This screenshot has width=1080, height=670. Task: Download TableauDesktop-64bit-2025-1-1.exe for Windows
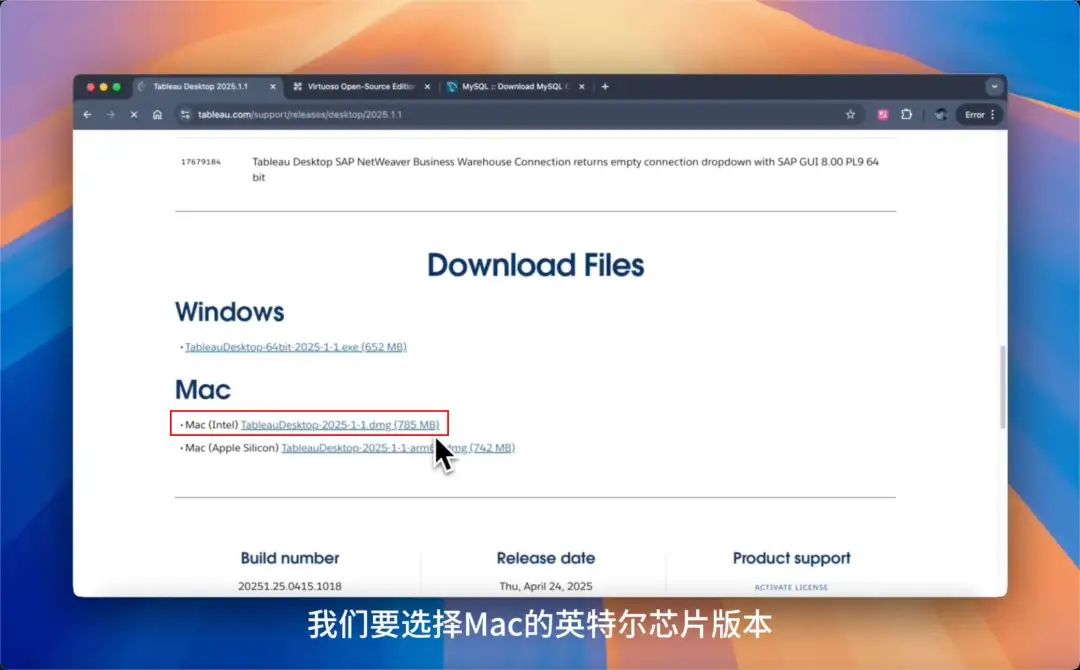coord(295,347)
